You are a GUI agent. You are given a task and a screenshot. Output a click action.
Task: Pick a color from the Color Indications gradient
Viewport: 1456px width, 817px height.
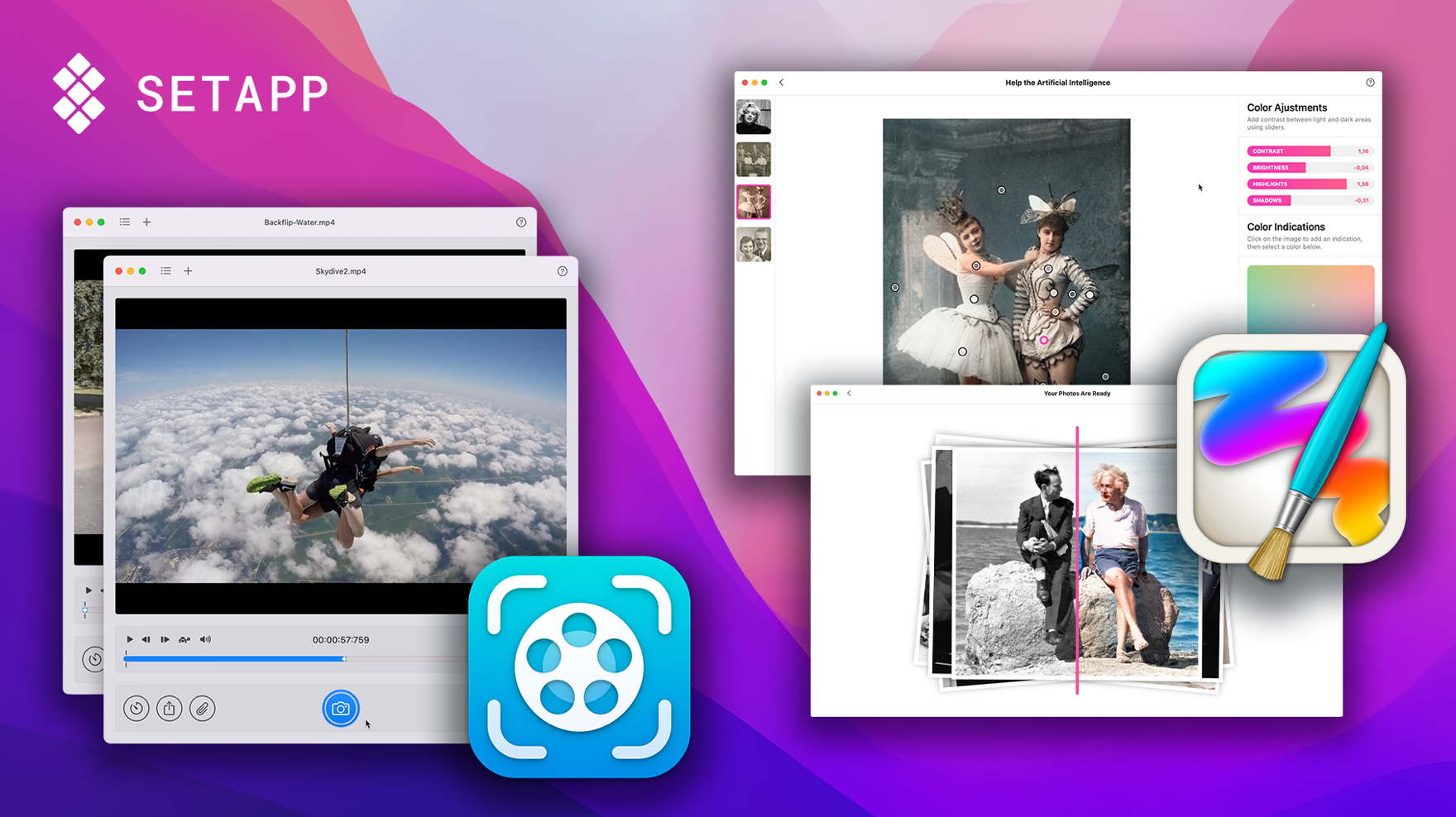[x=1310, y=299]
